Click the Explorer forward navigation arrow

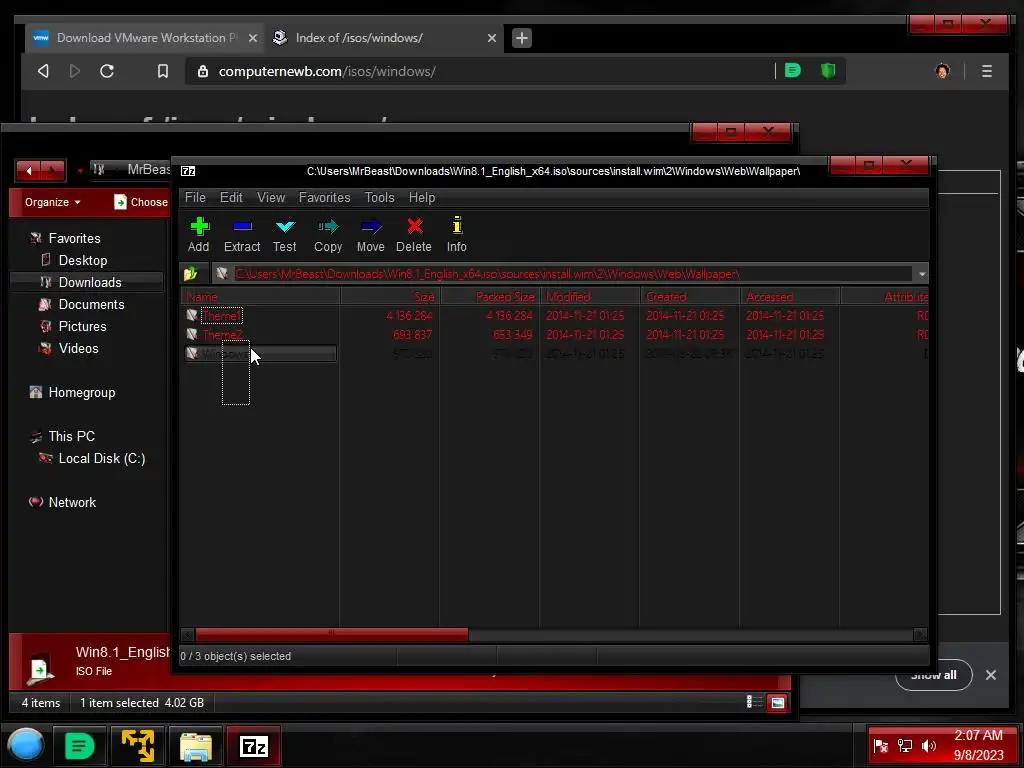[x=53, y=170]
